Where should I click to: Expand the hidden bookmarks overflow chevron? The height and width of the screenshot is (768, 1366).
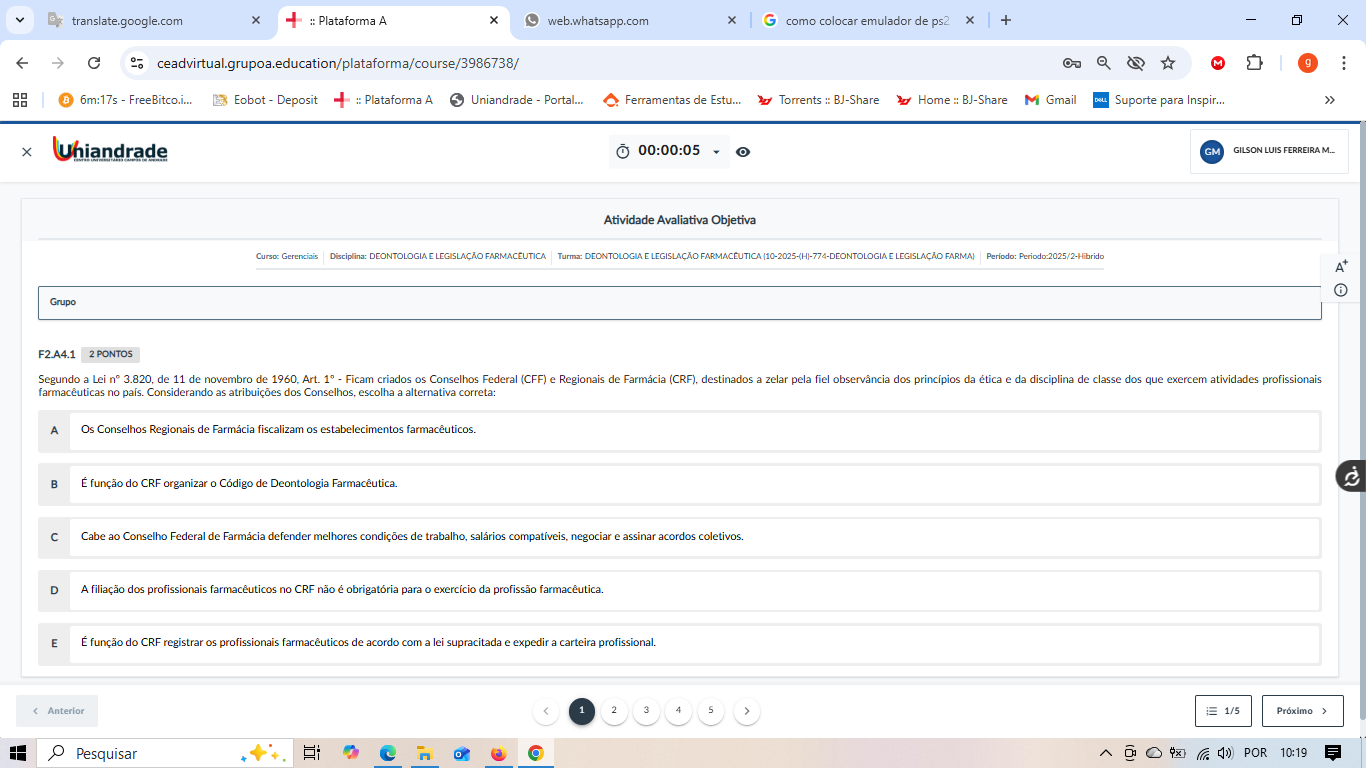1329,100
